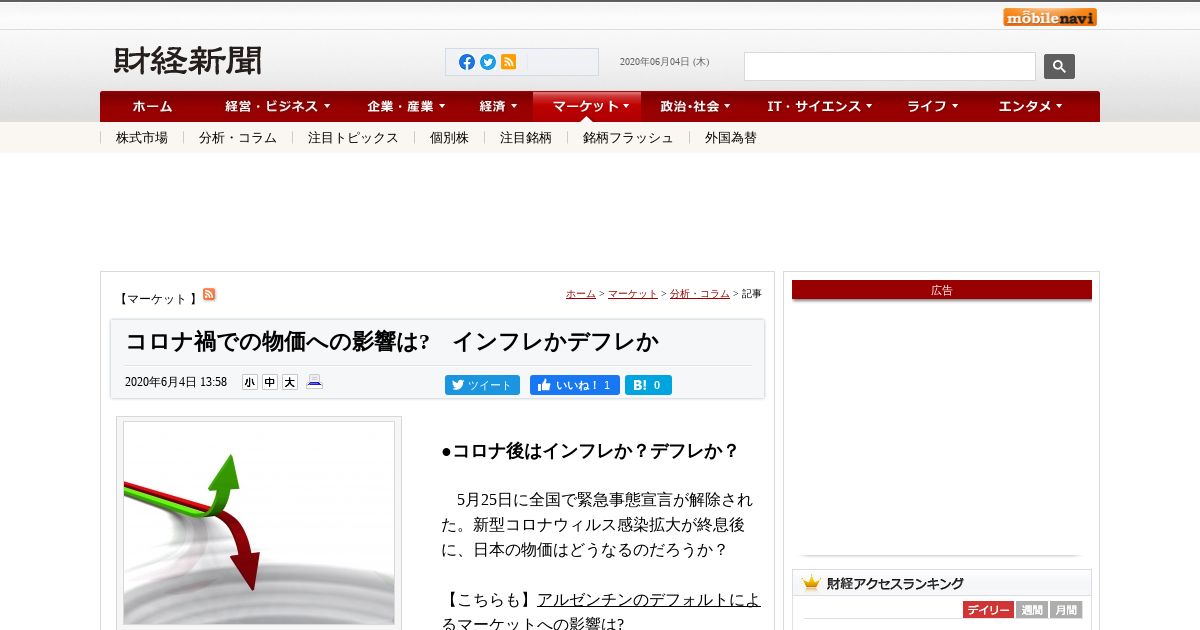Open the RSS feed icon in header
1200x630 pixels.
(508, 62)
